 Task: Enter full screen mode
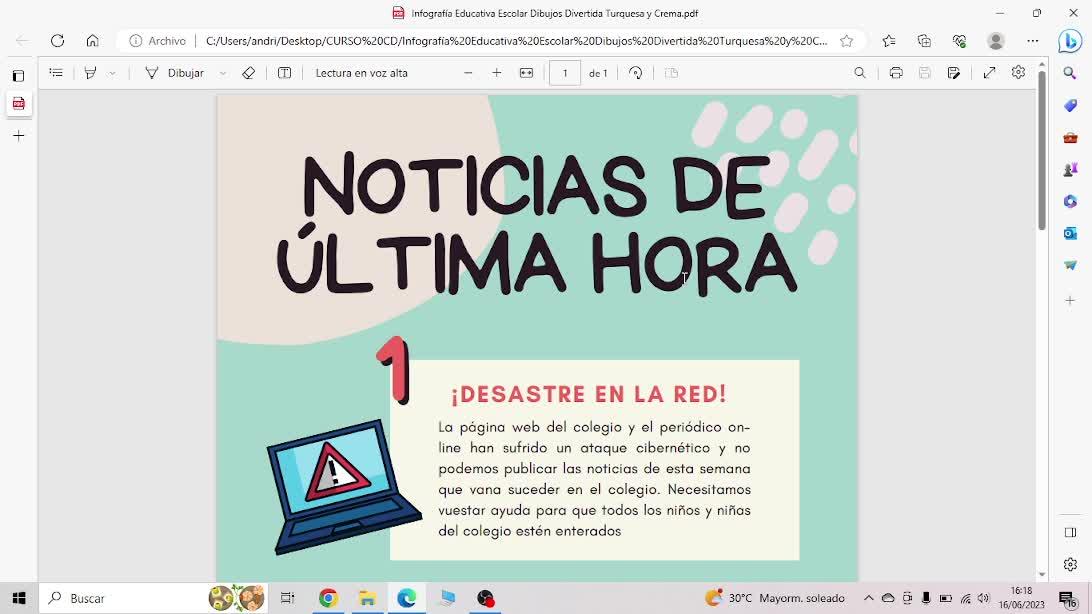point(989,72)
